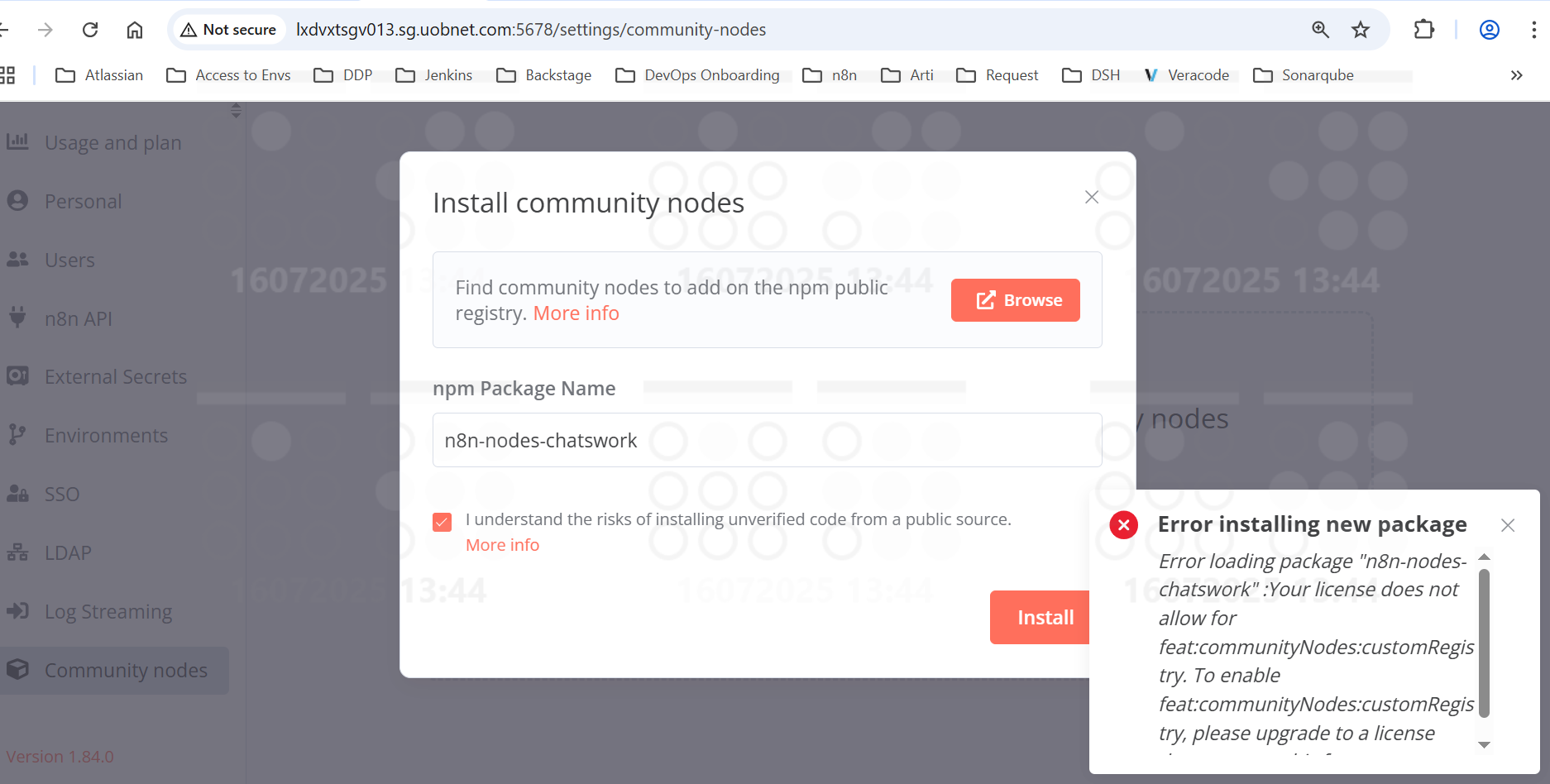Screen dimensions: 1550x784
Task: Click the External Secrets vault icon
Action: coord(17,376)
